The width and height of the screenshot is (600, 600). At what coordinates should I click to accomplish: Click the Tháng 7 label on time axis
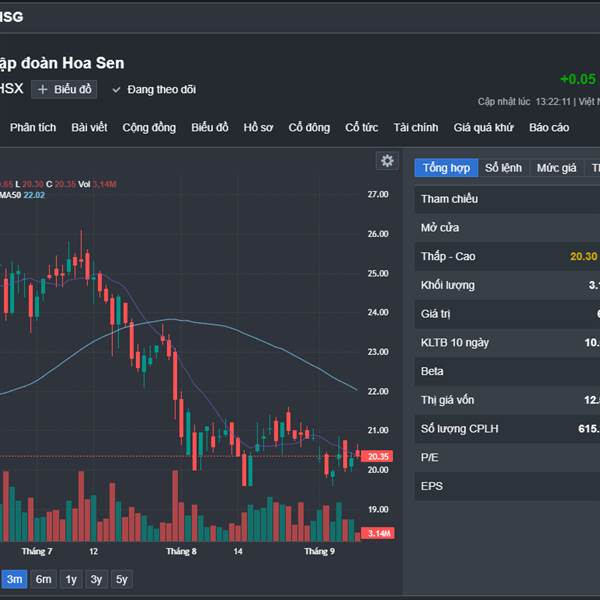click(37, 551)
